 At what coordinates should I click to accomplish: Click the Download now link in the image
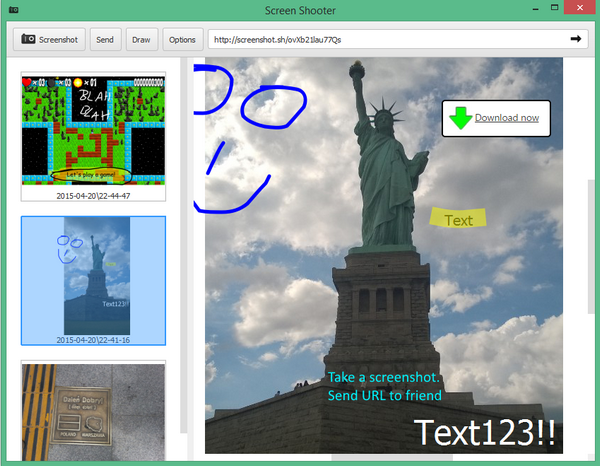click(x=507, y=118)
